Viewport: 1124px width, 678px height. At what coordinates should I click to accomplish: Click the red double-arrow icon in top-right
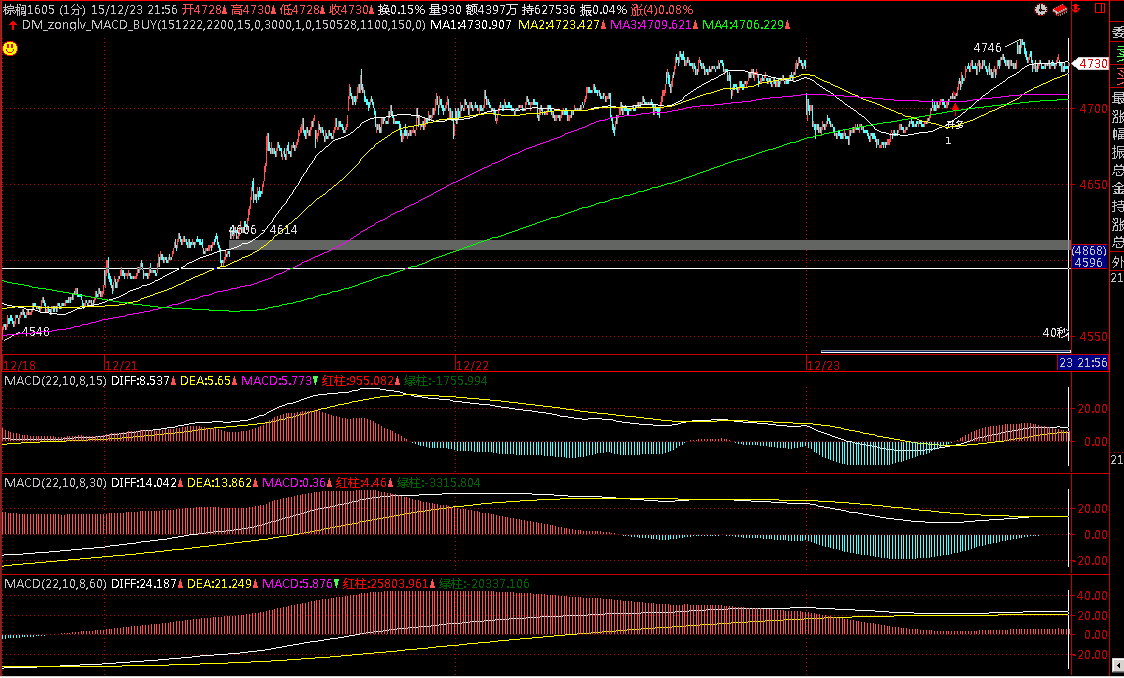1074,9
